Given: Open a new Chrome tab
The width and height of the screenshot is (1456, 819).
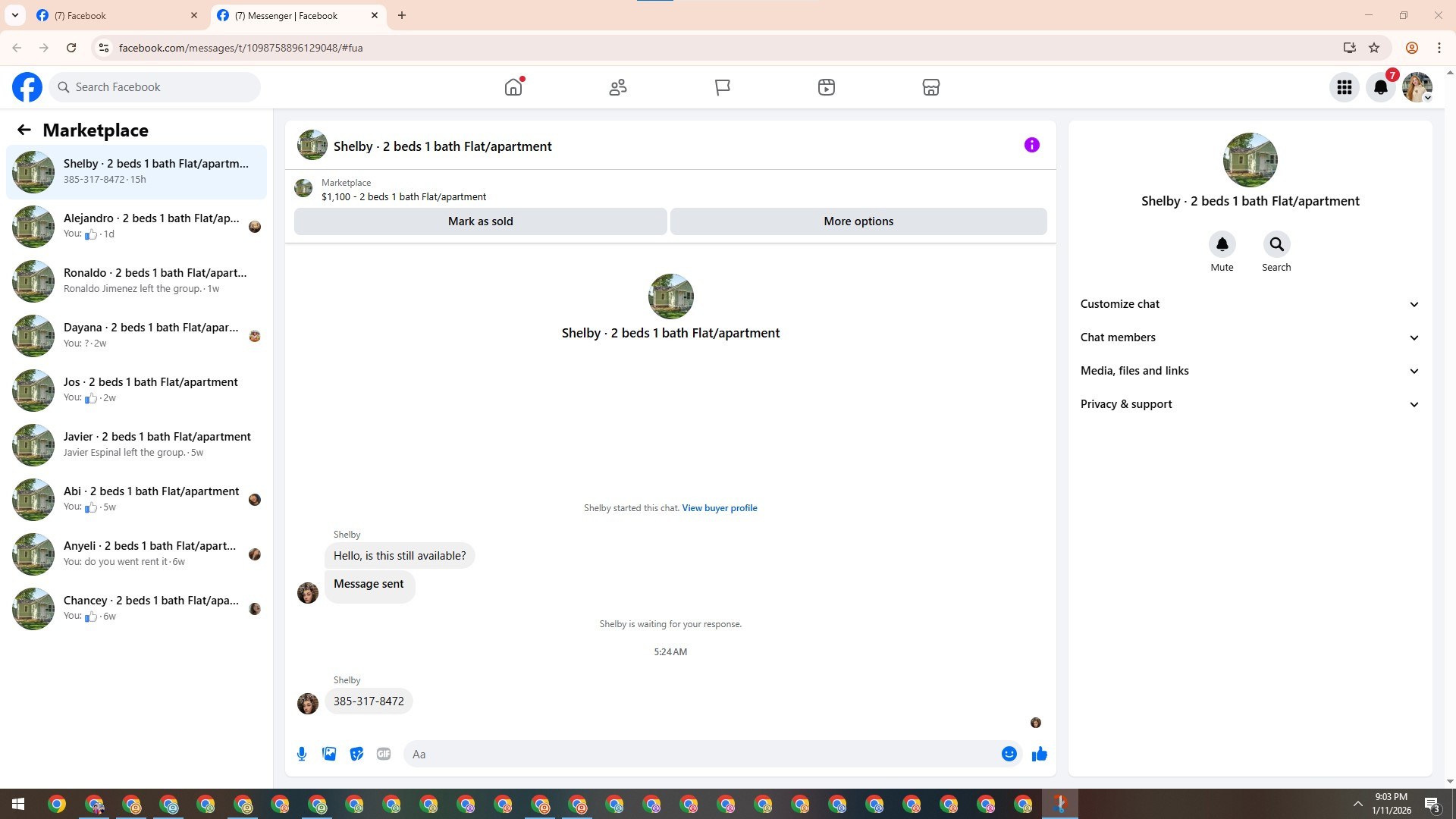Looking at the screenshot, I should click(402, 15).
